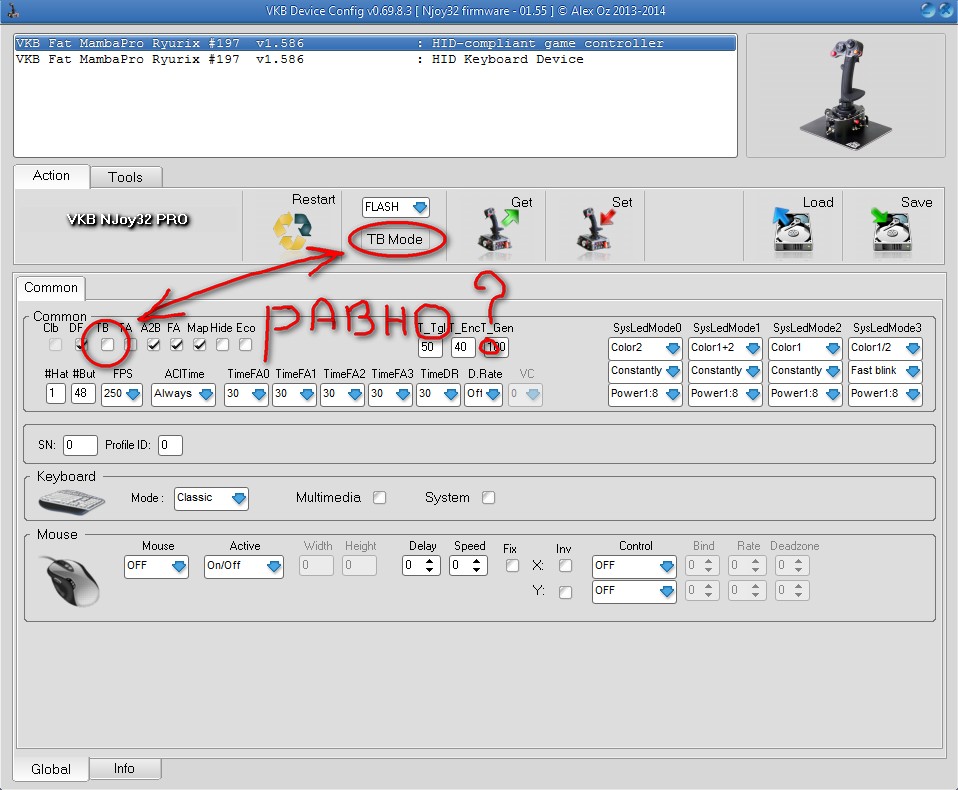
Task: Select the HID Keyboard Device row
Action: (375, 59)
